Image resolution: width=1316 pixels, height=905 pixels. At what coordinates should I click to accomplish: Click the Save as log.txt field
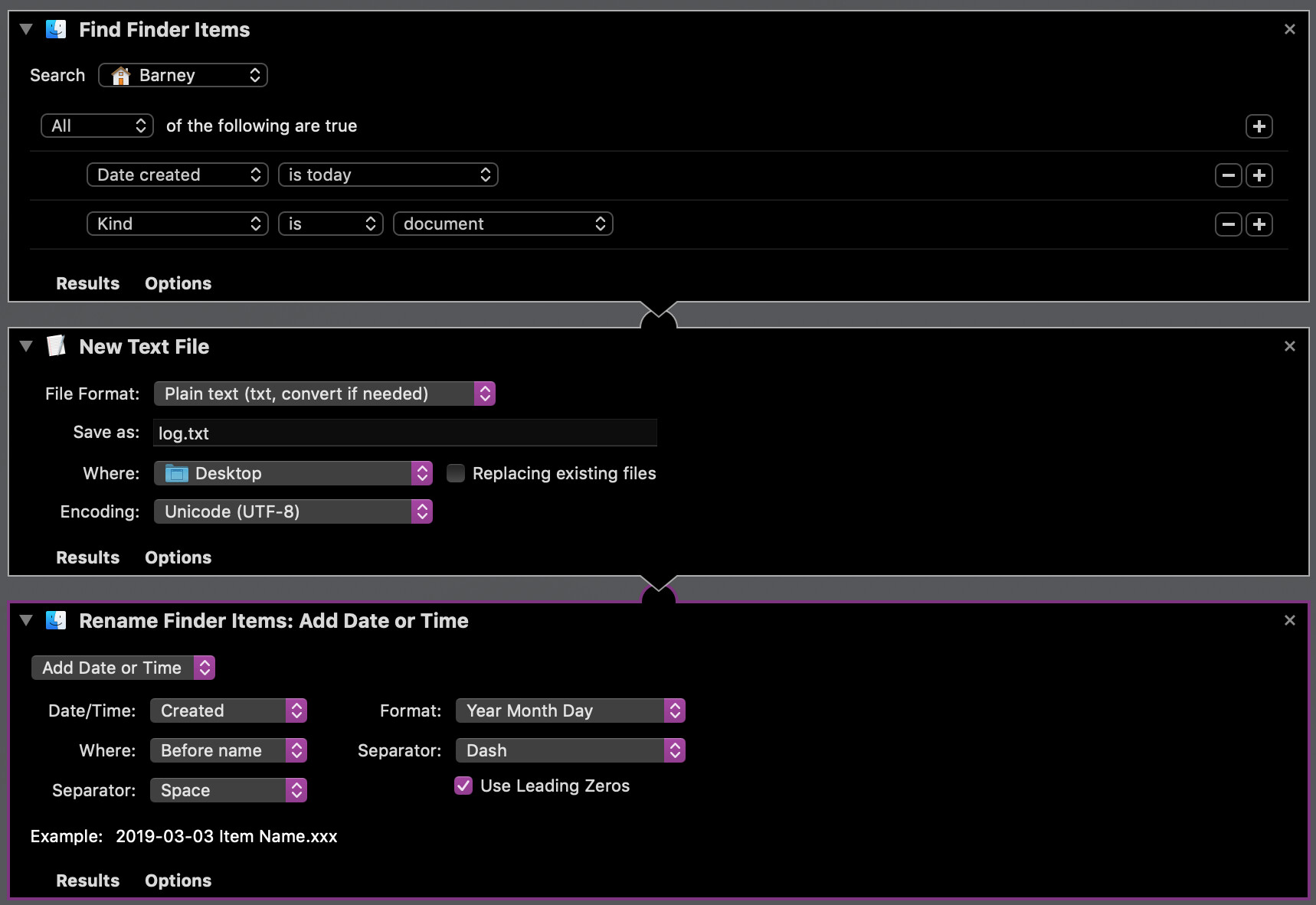[404, 433]
